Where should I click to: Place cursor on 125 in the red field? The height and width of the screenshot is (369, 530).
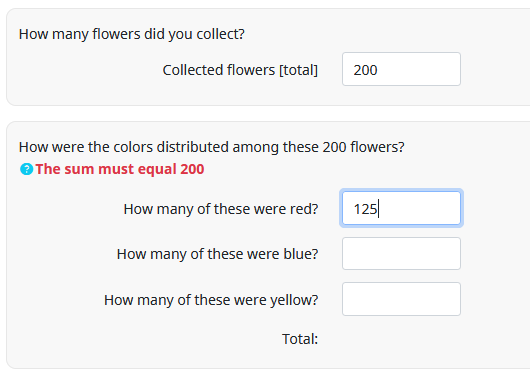pos(365,209)
